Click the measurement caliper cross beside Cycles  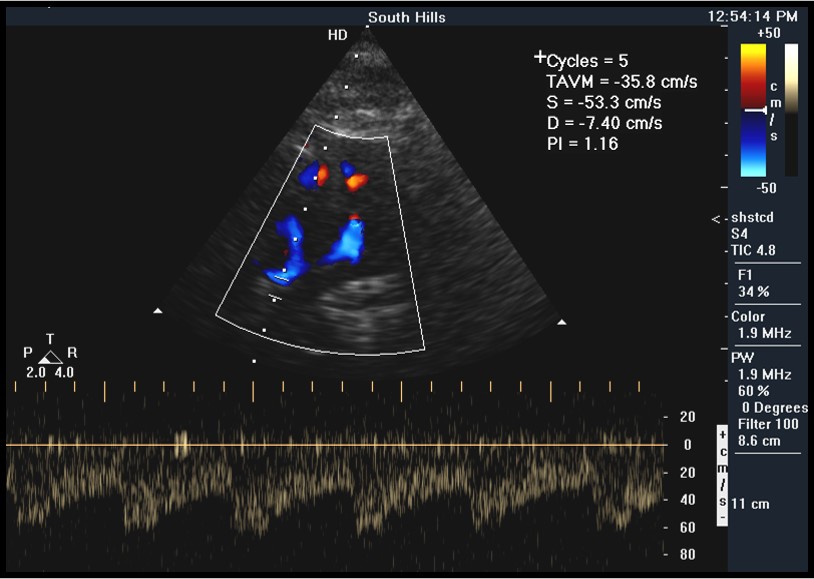pos(541,56)
